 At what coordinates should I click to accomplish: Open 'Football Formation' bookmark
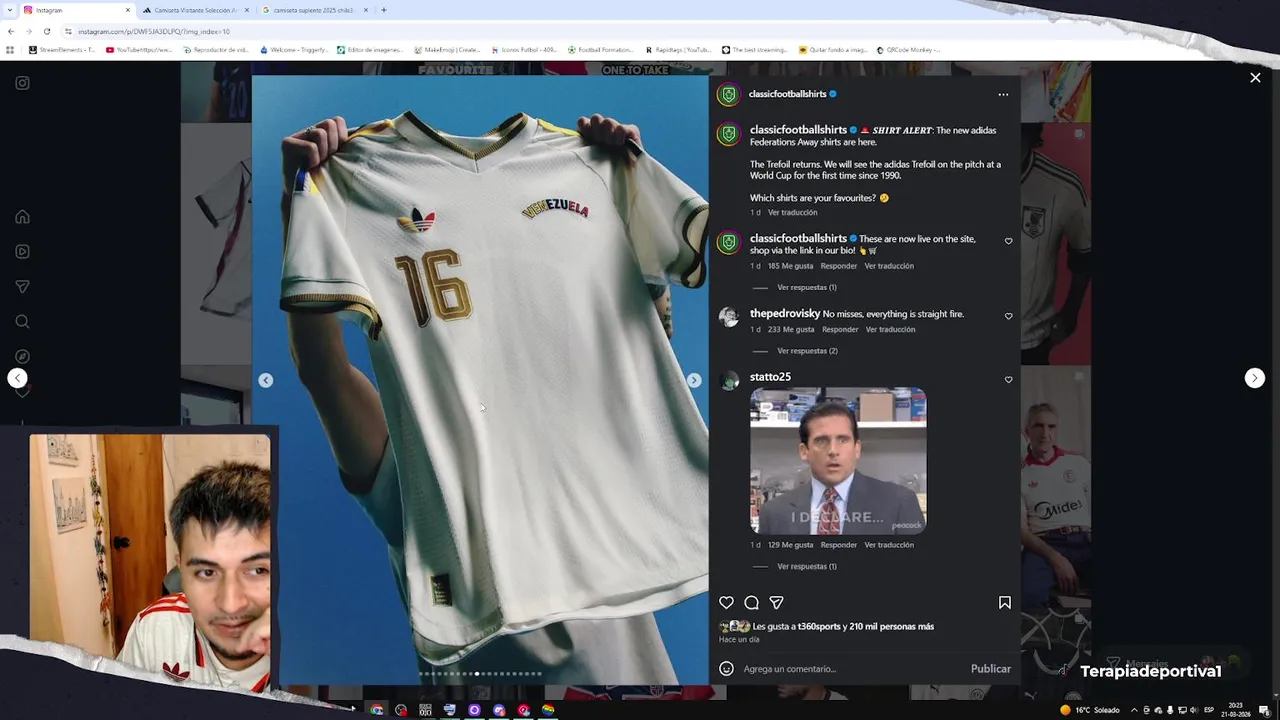(600, 49)
